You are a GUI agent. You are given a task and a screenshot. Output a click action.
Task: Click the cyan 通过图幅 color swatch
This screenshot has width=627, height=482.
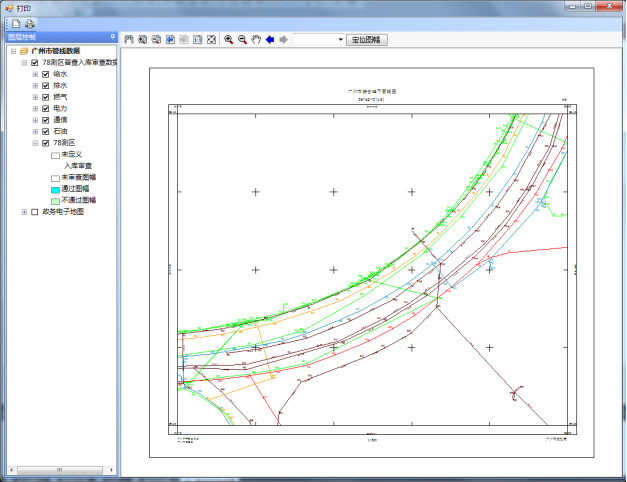click(x=55, y=189)
